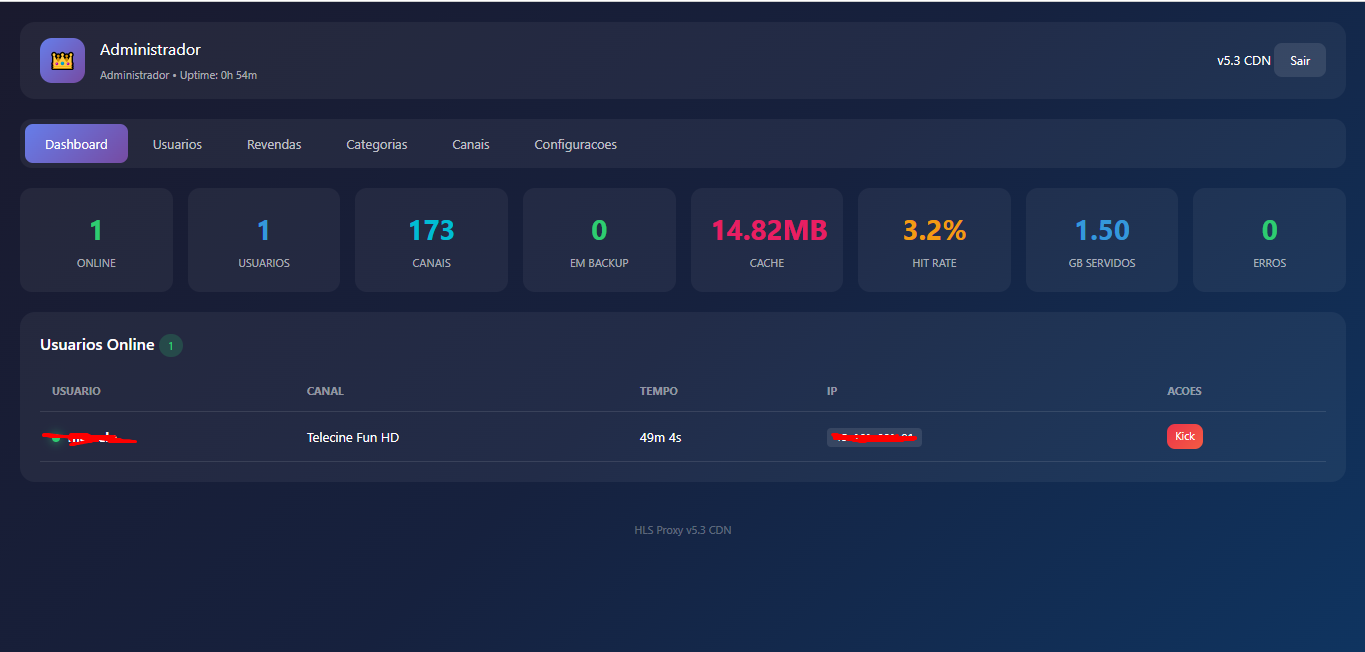Switch to the Categorias tab

377,143
